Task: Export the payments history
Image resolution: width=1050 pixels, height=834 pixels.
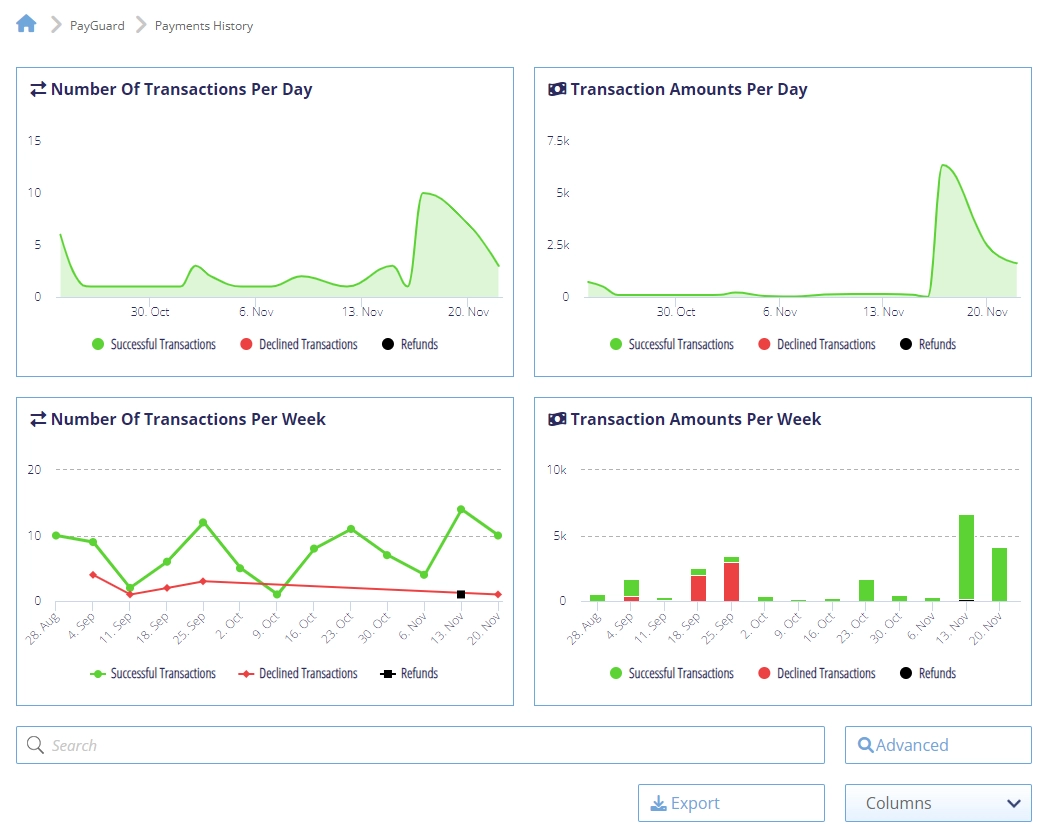Action: pyautogui.click(x=731, y=803)
